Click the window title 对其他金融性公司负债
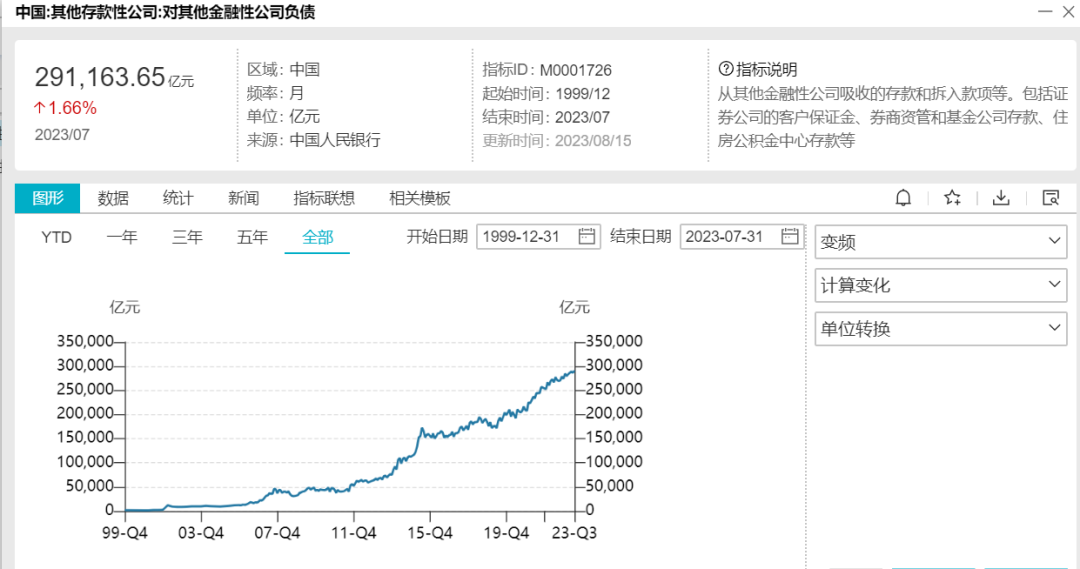Image resolution: width=1080 pixels, height=569 pixels. coord(238,12)
